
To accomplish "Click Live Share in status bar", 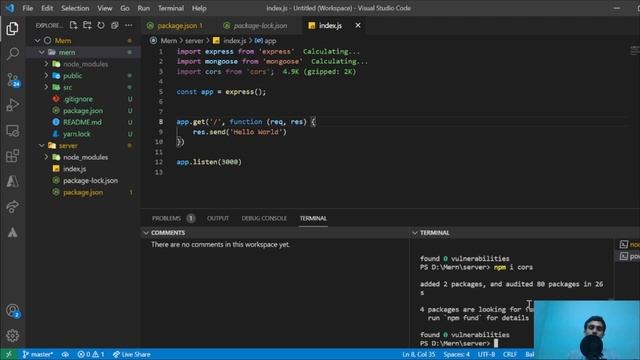I will point(131,354).
